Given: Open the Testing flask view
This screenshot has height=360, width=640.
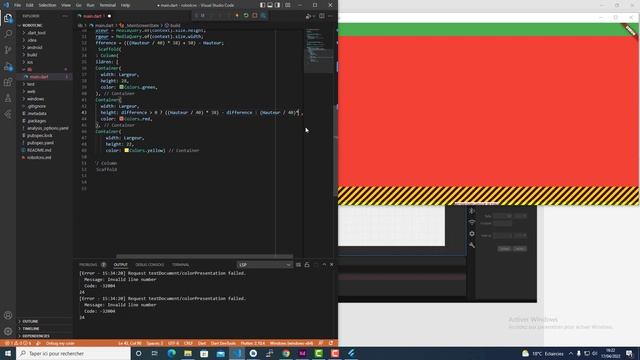Looking at the screenshot, I should click(x=8, y=98).
